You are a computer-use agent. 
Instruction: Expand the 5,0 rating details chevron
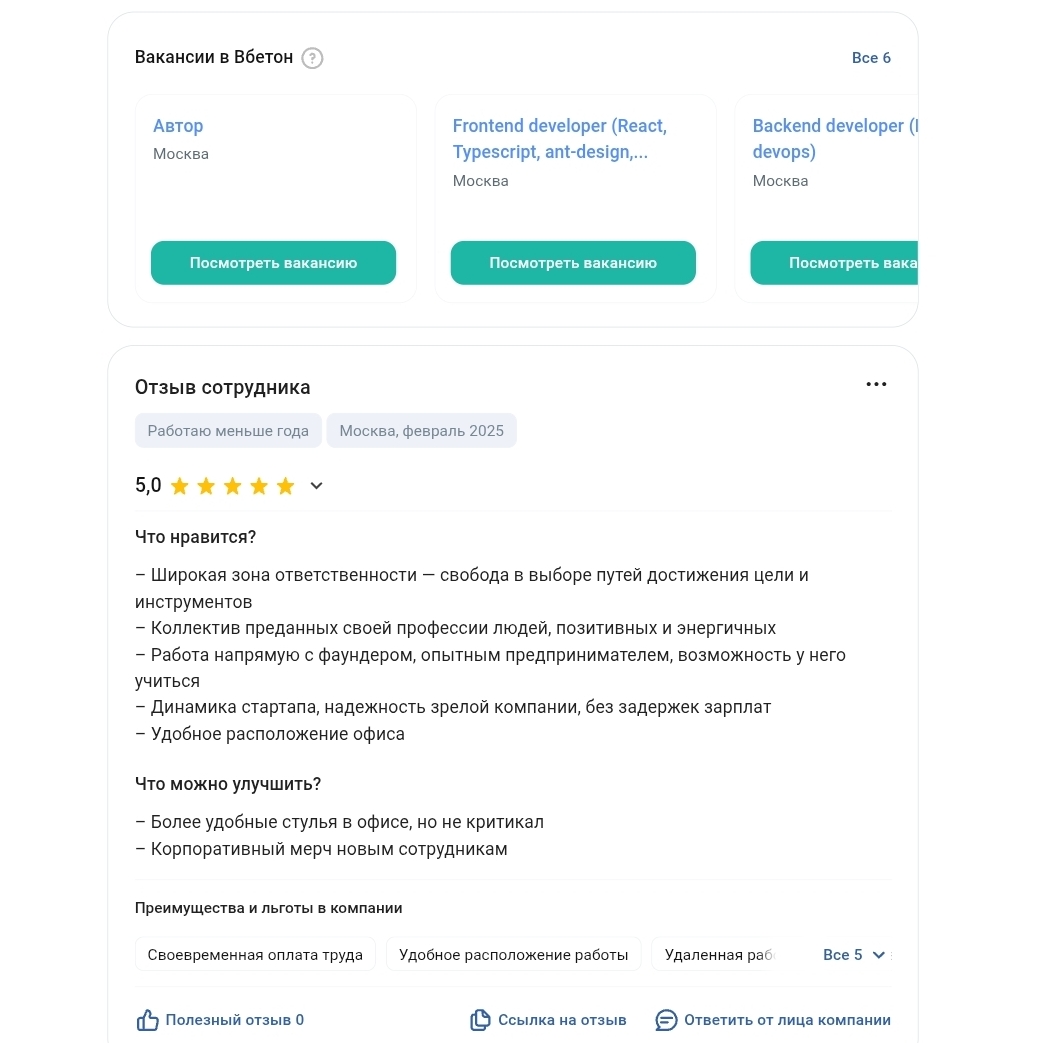[x=316, y=485]
